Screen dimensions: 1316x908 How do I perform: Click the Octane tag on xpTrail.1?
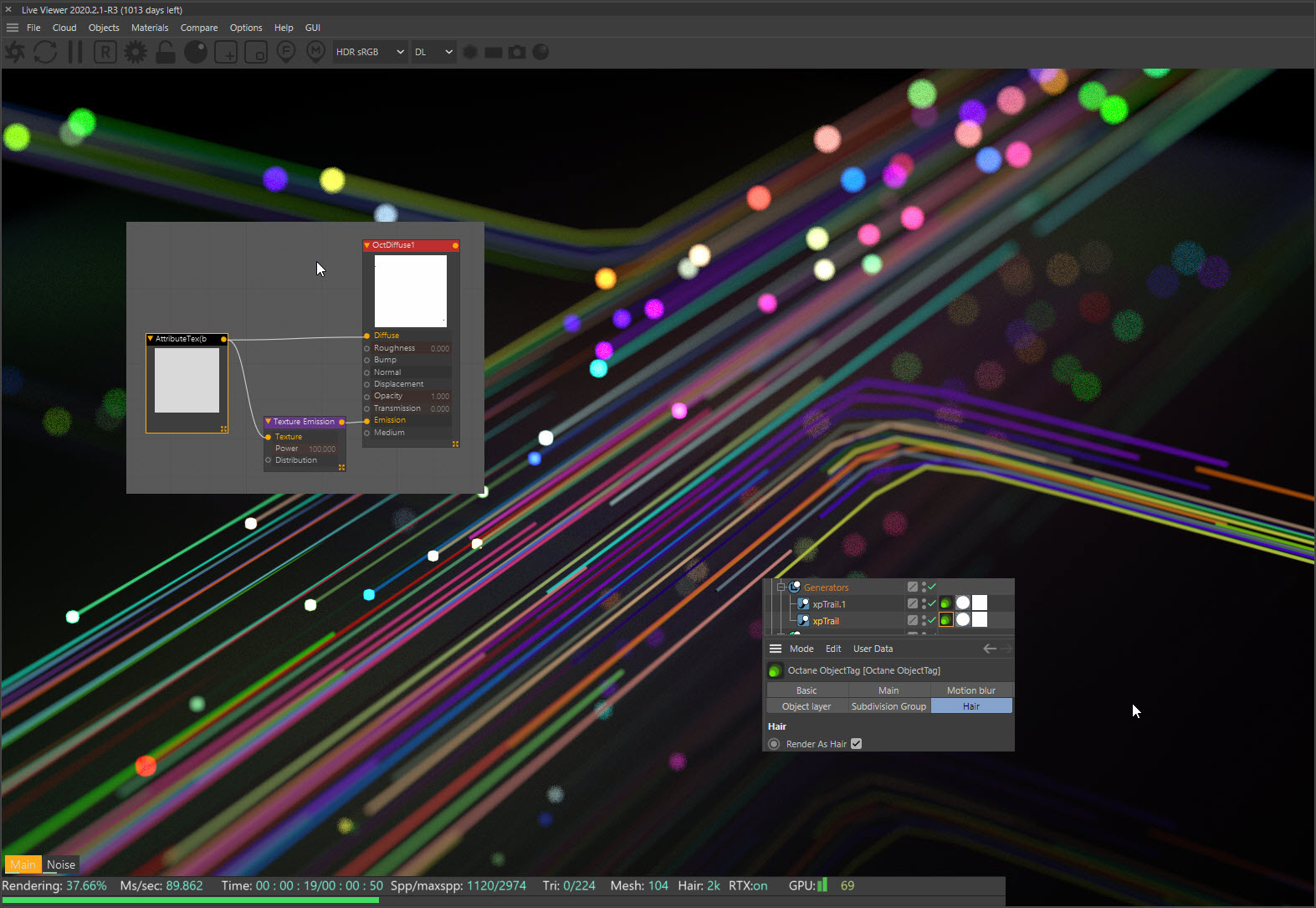(945, 603)
